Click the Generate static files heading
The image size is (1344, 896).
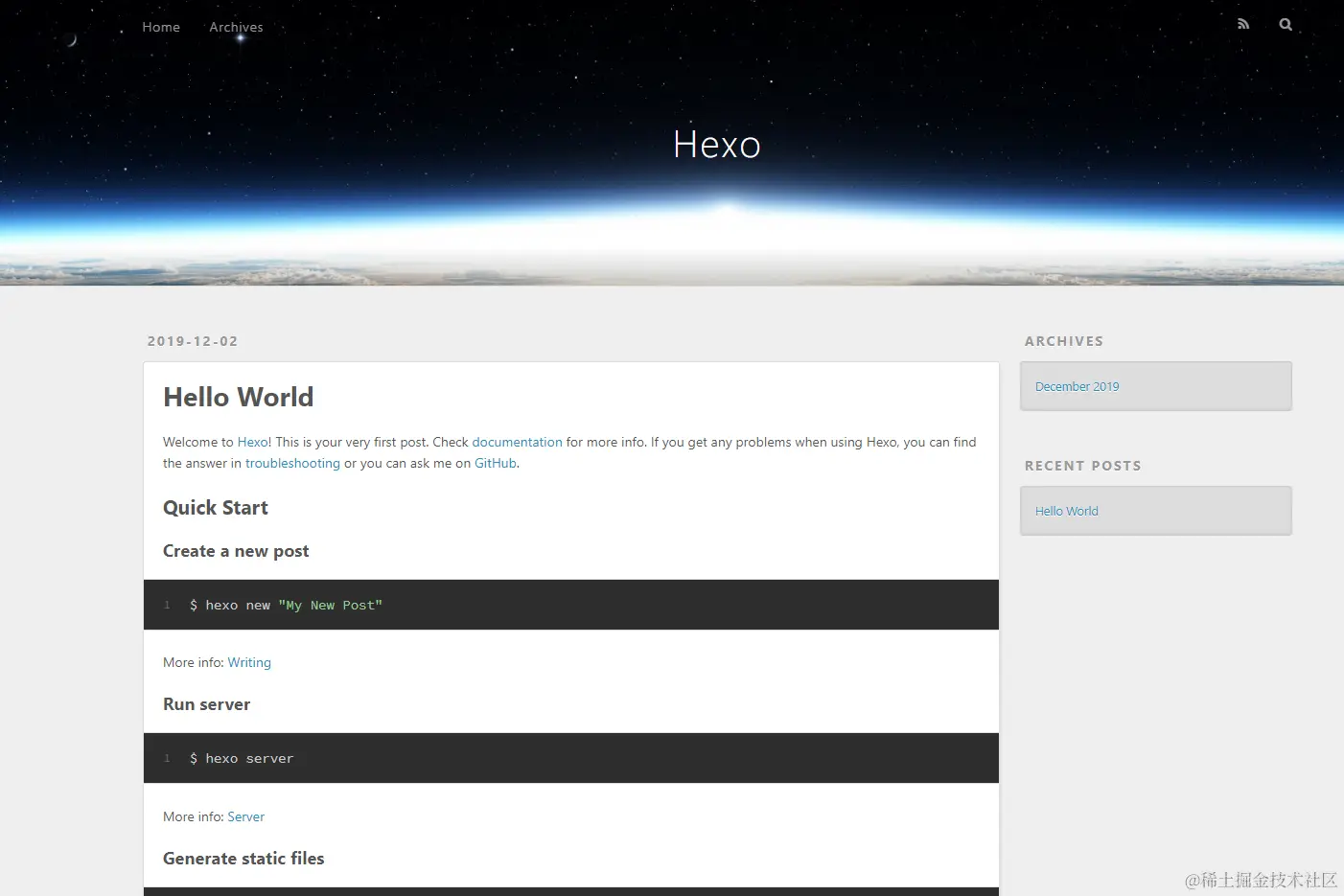(x=243, y=859)
